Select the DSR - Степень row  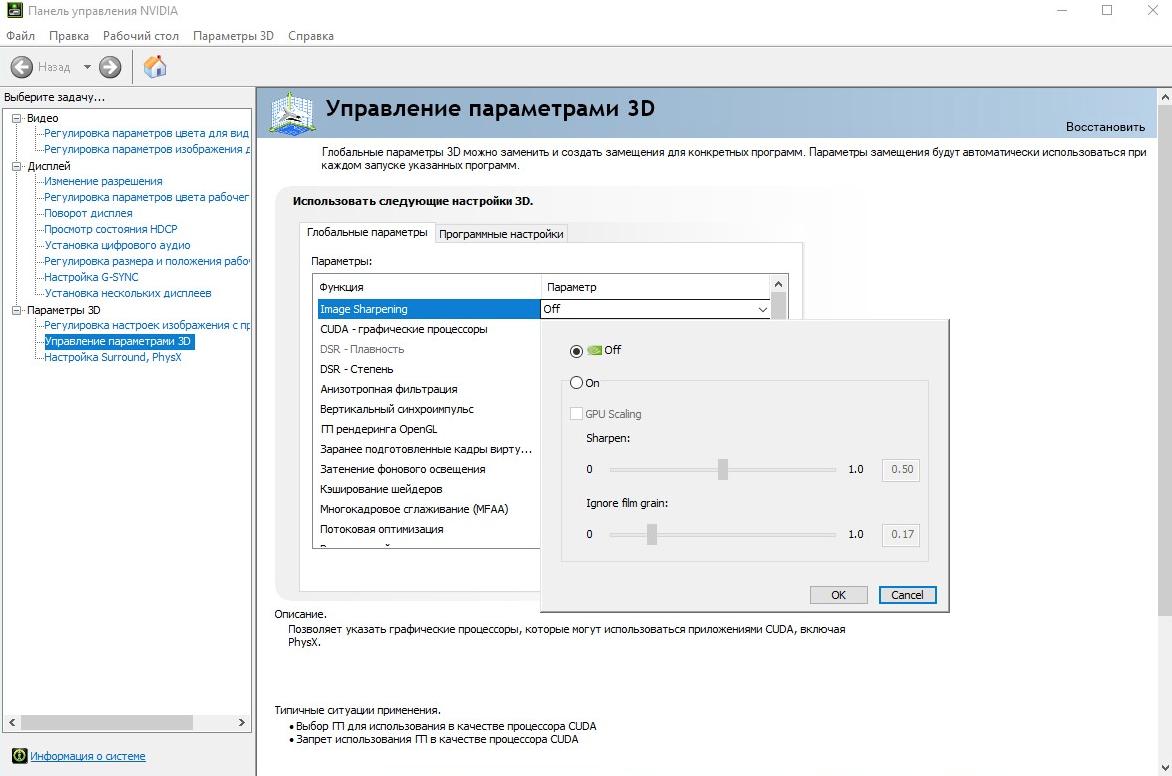[429, 369]
